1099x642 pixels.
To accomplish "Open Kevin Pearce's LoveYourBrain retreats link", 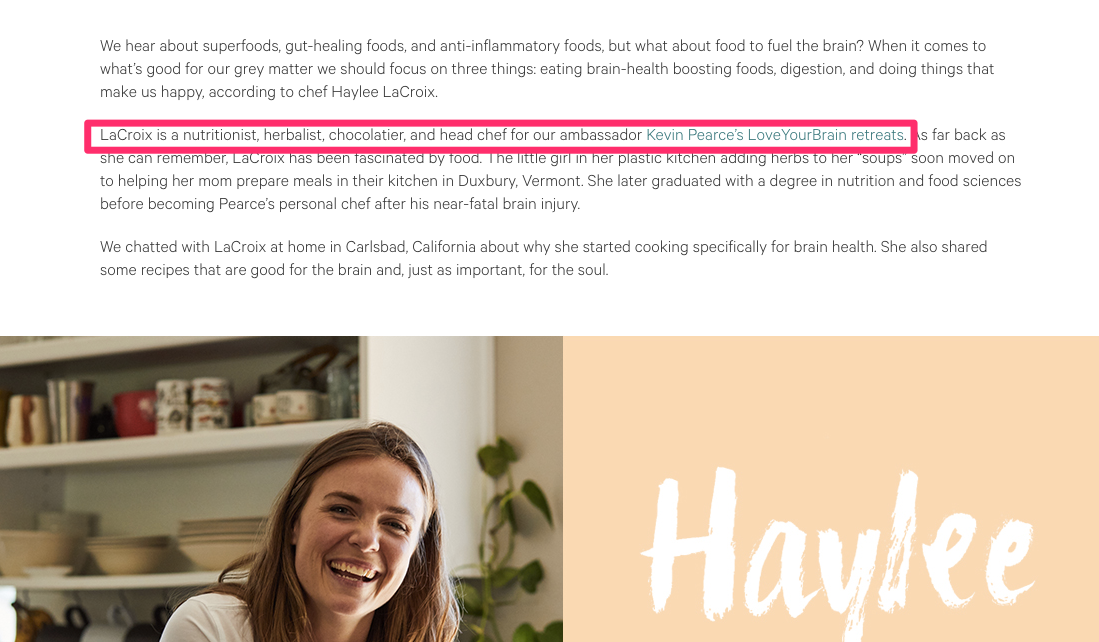I will [x=776, y=135].
